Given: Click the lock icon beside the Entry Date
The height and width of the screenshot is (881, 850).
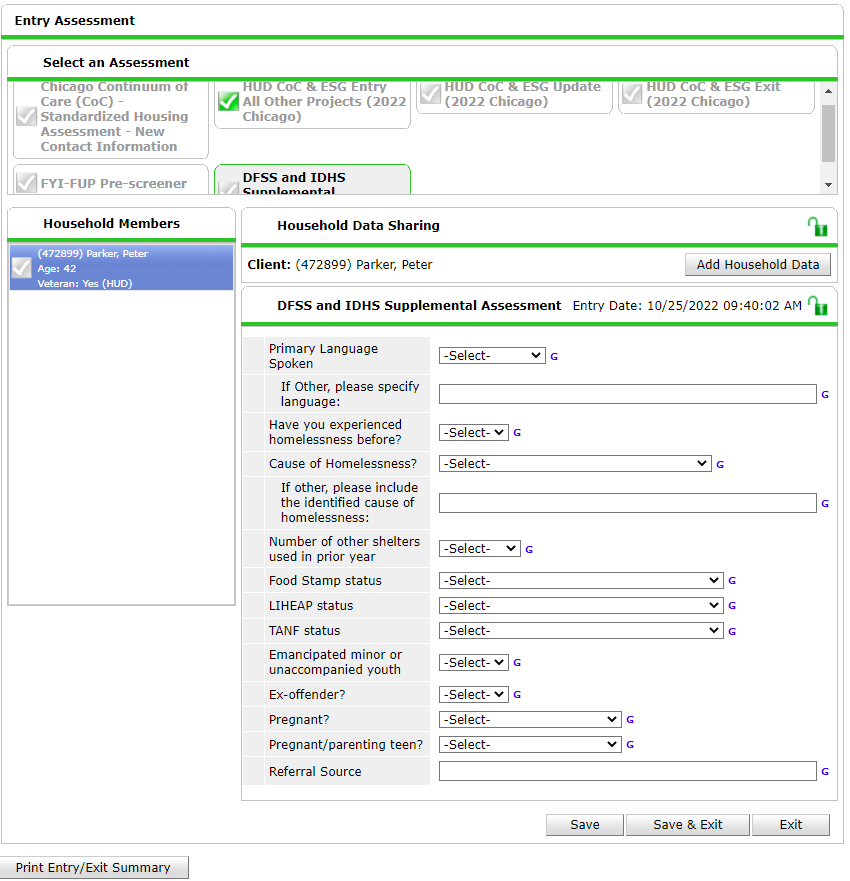Looking at the screenshot, I should point(817,306).
